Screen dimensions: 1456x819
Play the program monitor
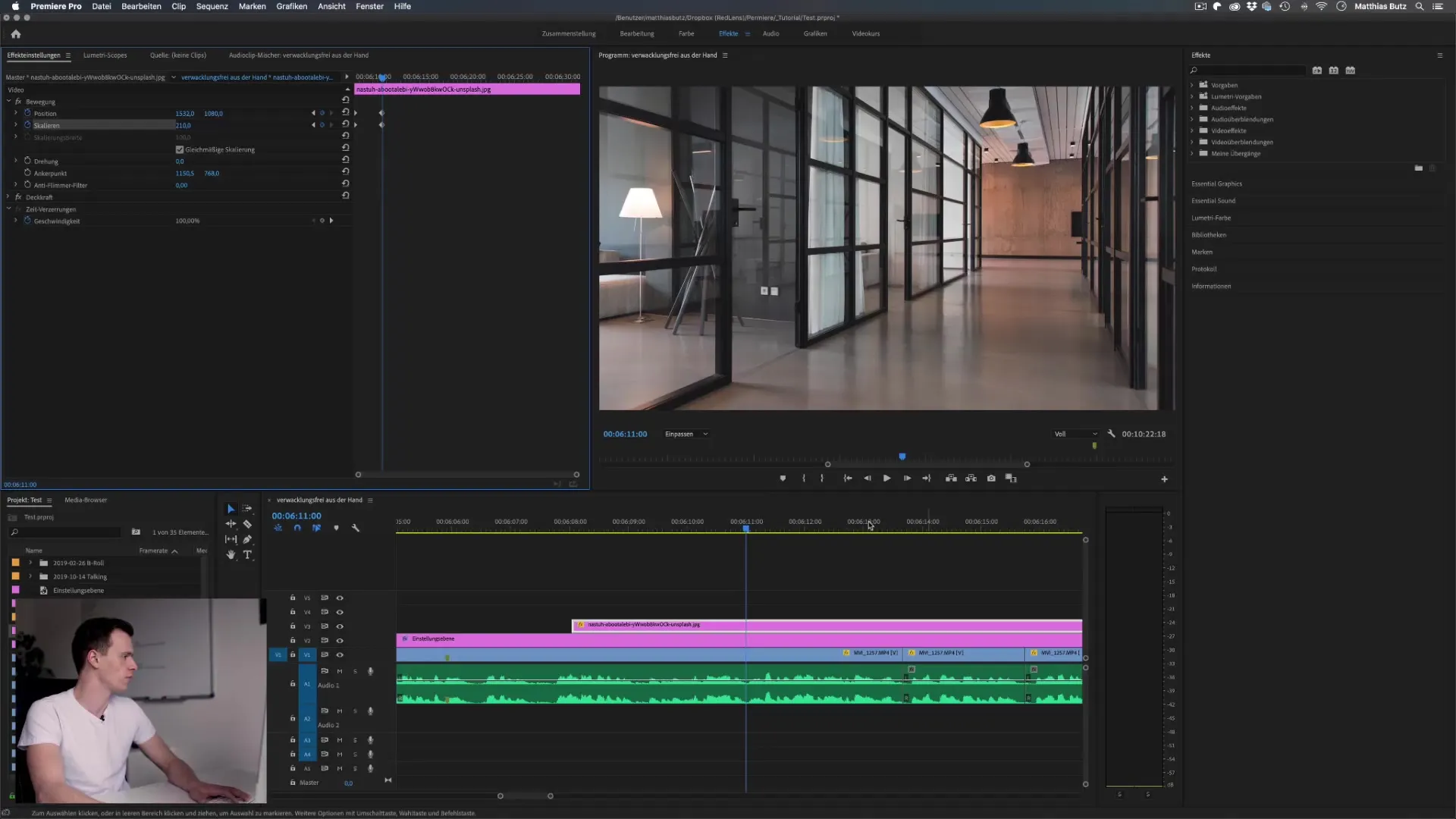[886, 479]
